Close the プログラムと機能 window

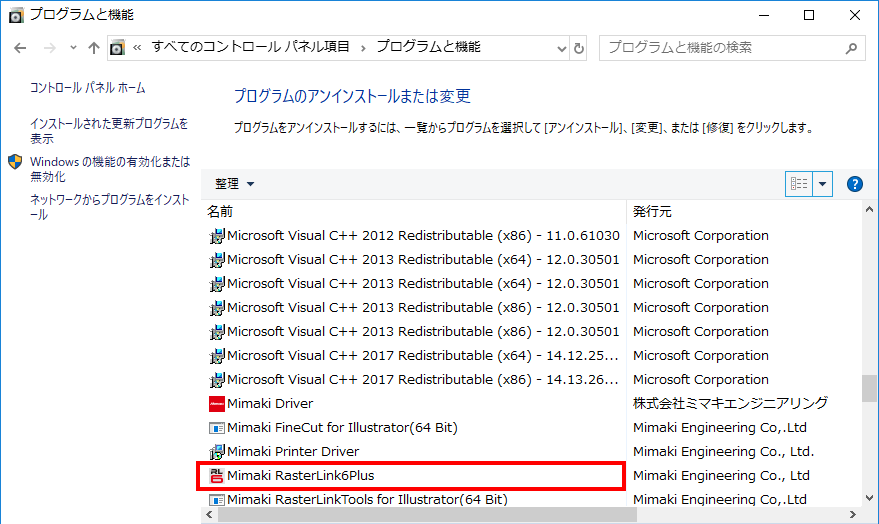[x=854, y=15]
